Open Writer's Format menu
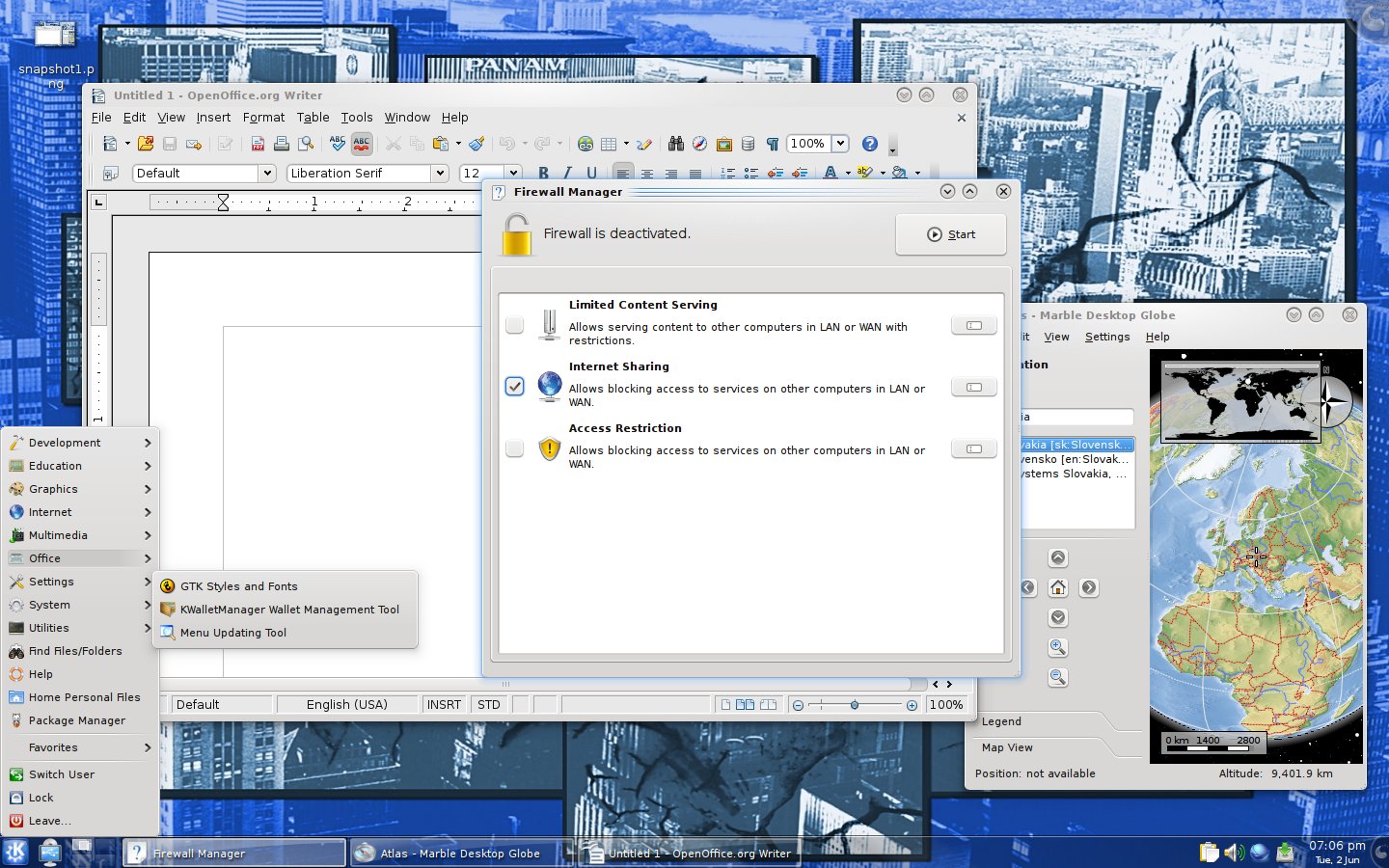 pyautogui.click(x=263, y=118)
